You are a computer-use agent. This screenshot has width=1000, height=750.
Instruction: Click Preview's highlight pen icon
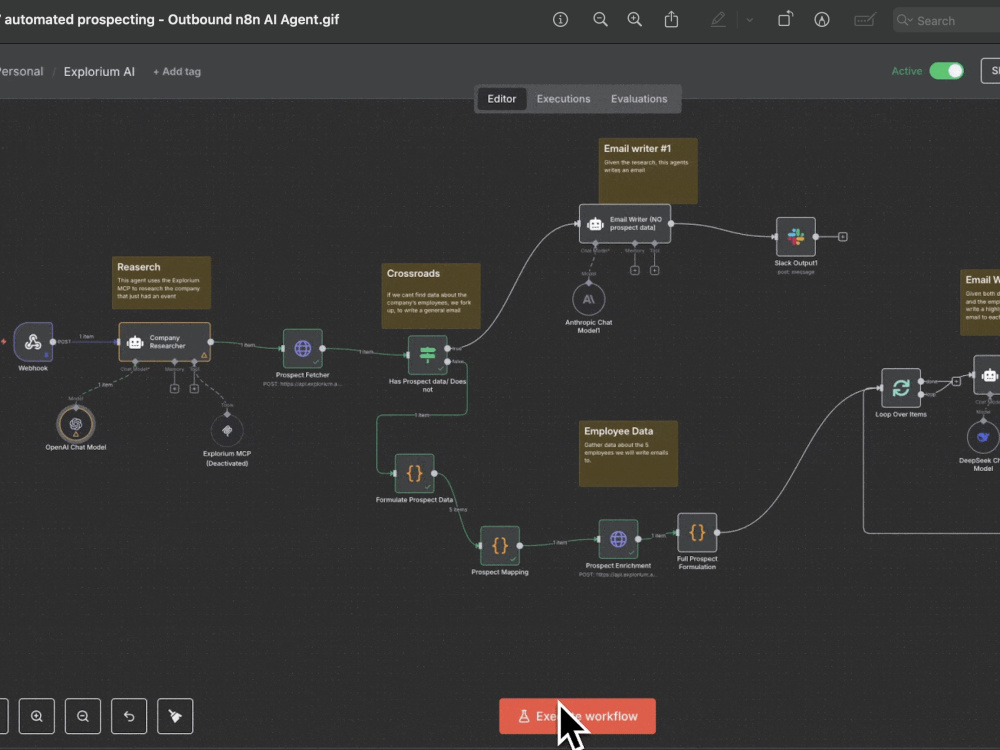click(718, 20)
